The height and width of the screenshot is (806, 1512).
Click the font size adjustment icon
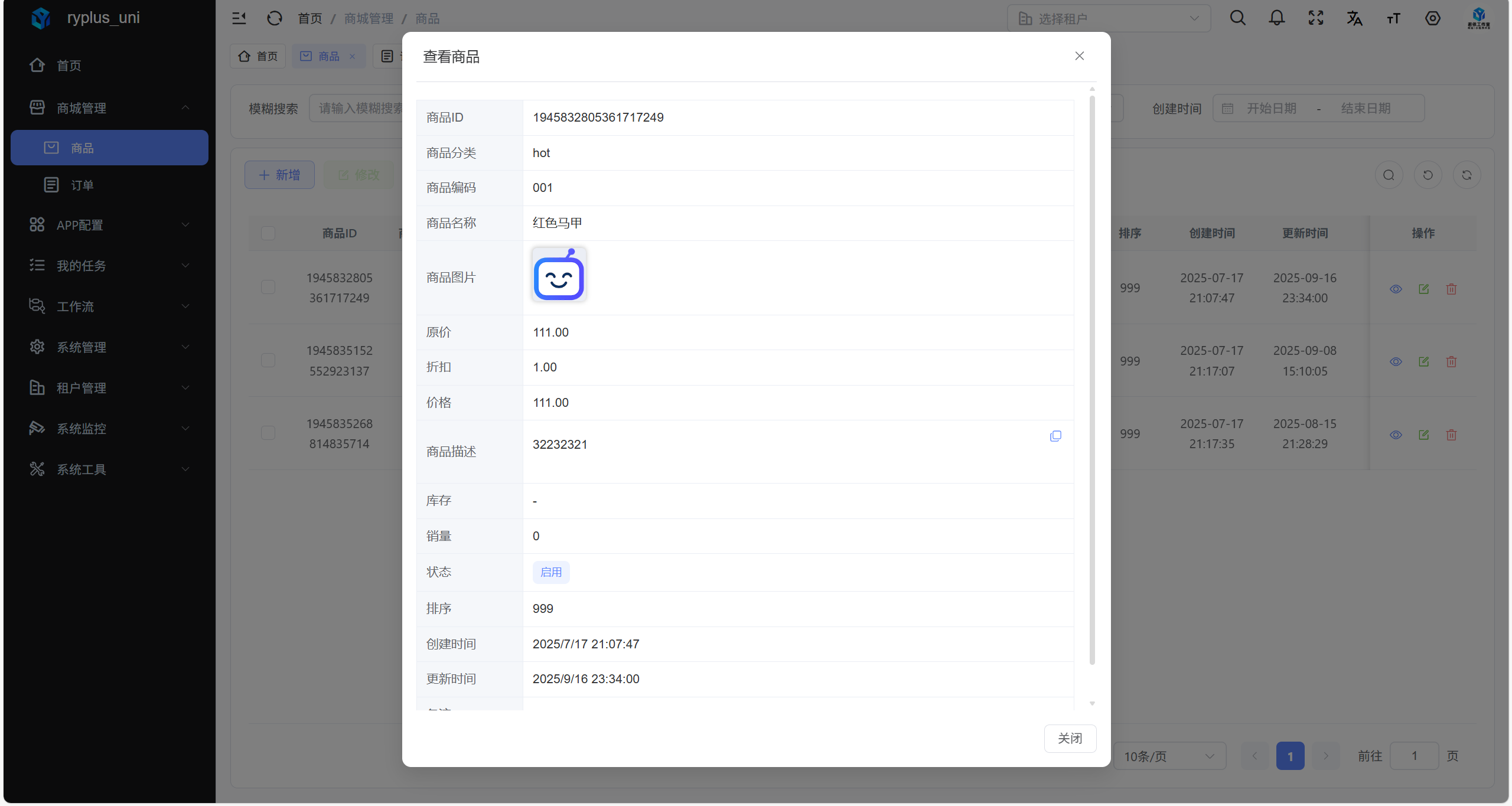coord(1393,18)
